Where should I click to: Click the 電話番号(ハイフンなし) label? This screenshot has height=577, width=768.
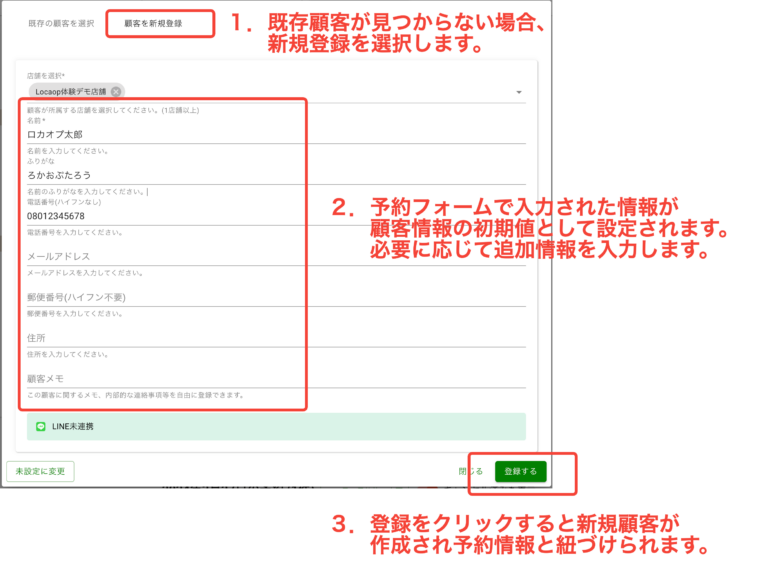64,202
